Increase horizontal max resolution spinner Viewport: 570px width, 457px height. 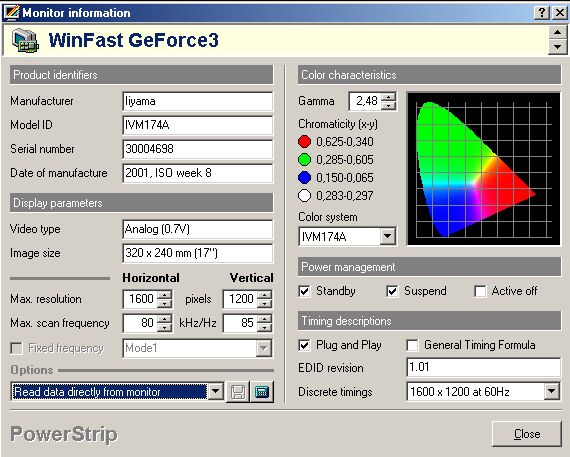point(165,295)
